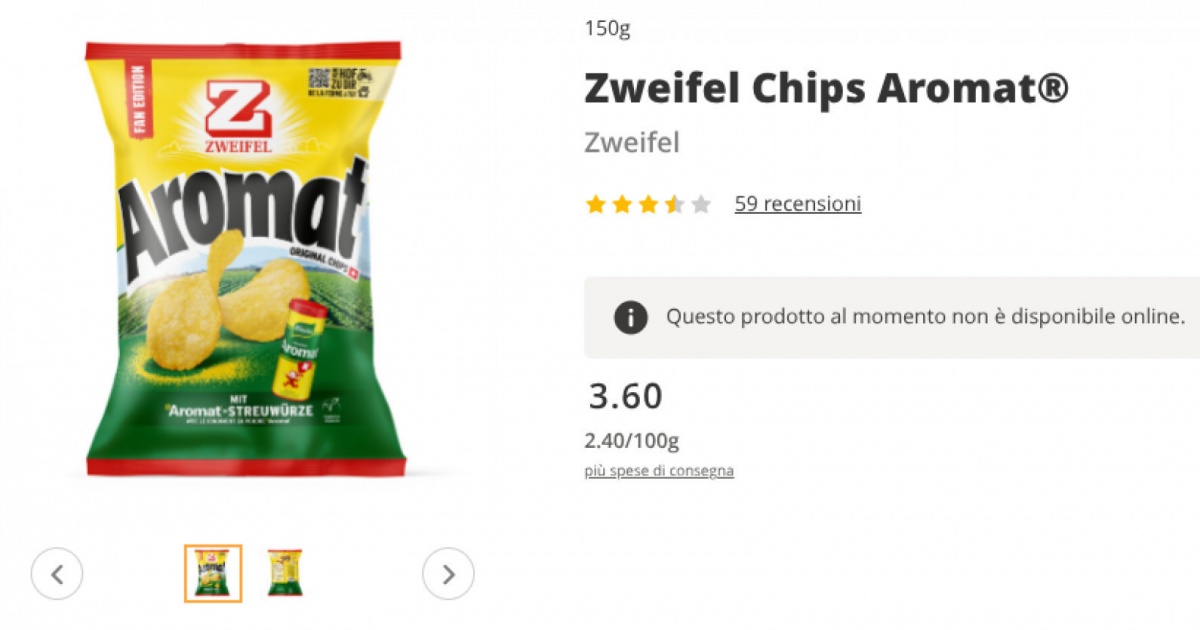Click the Zweifel Z logo on bag
The width and height of the screenshot is (1200, 630).
pos(238,117)
